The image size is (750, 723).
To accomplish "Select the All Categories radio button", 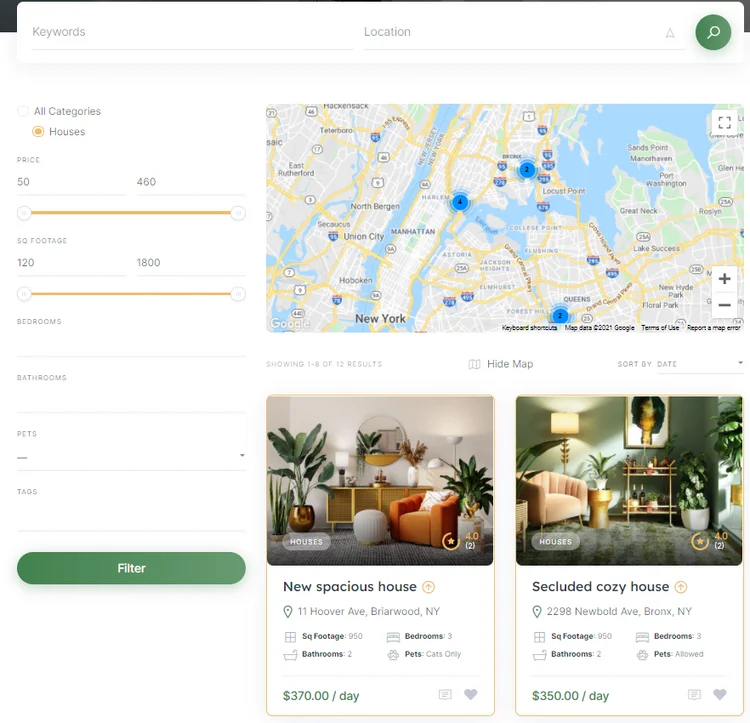I will (x=22, y=111).
